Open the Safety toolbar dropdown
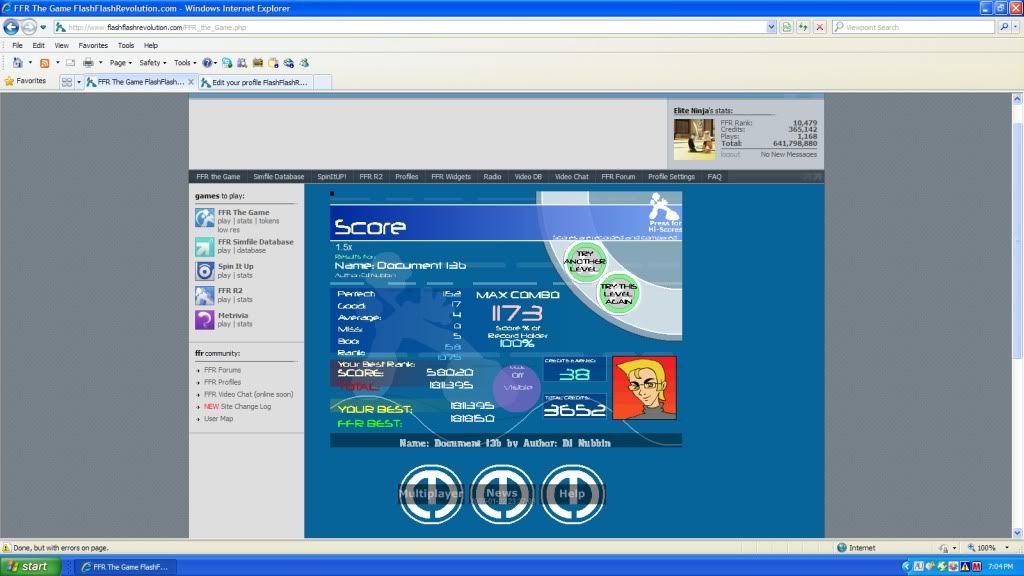The image size is (1024, 576). pos(153,62)
